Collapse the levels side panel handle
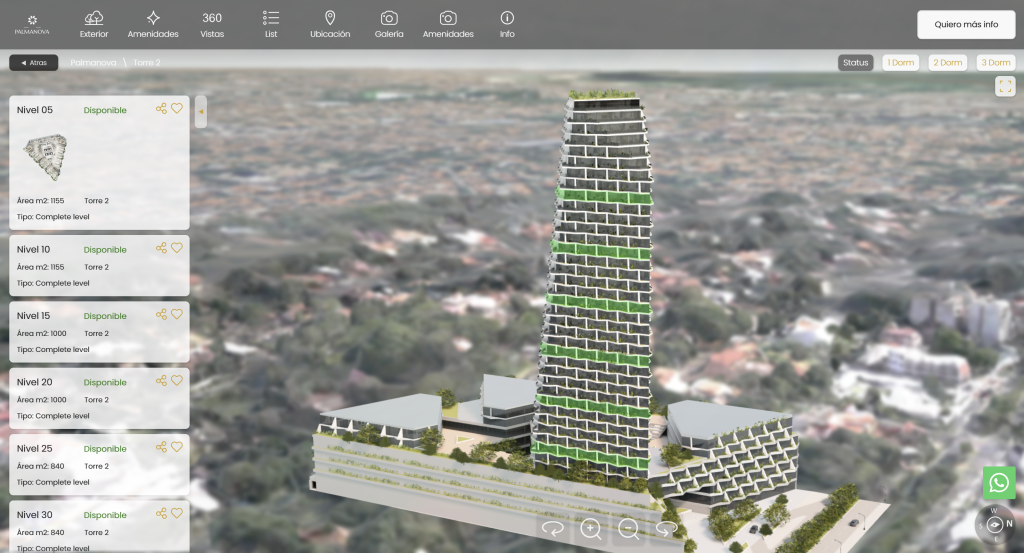Screen dimensions: 1024x553 (201, 111)
